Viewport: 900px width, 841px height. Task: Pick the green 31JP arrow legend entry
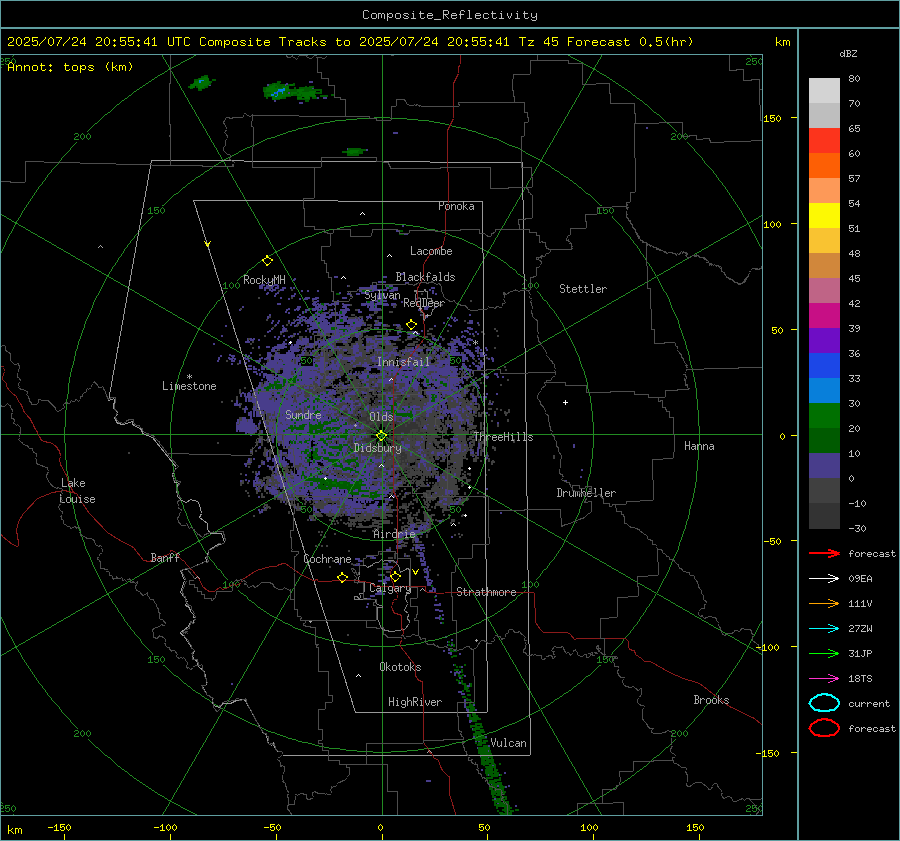point(824,653)
